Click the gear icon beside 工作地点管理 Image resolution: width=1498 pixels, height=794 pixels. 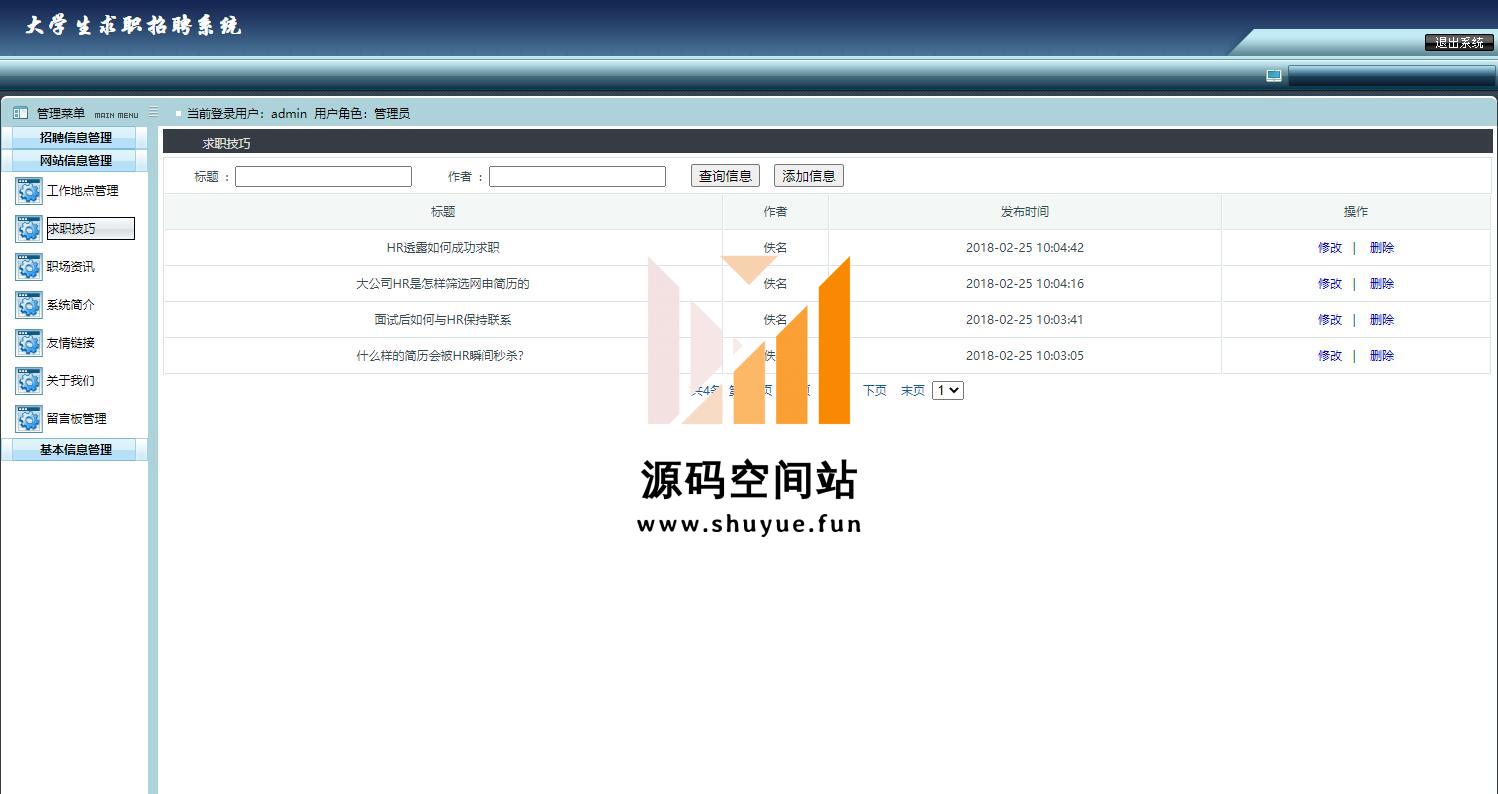coord(29,191)
